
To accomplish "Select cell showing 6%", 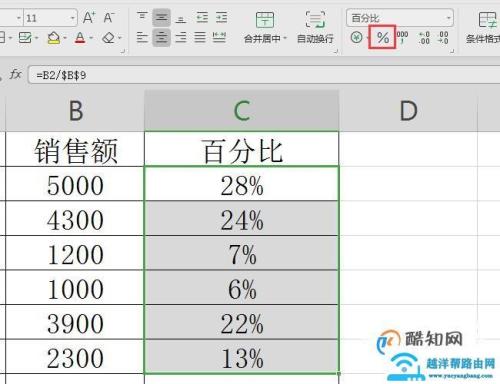I will click(242, 288).
